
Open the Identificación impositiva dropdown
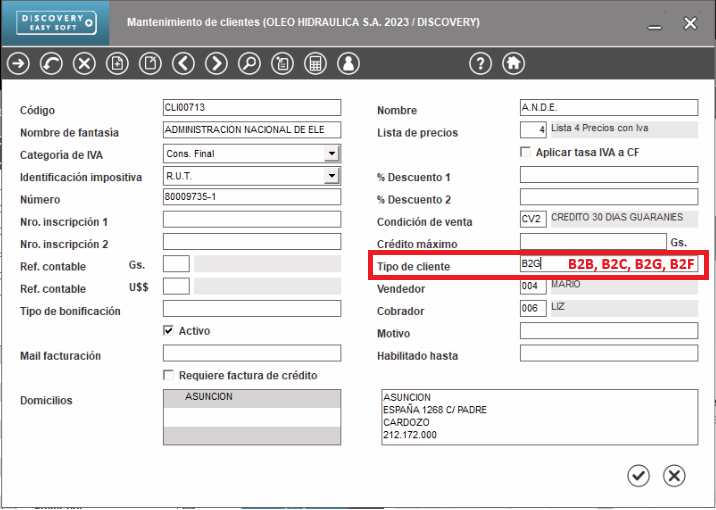tap(331, 176)
